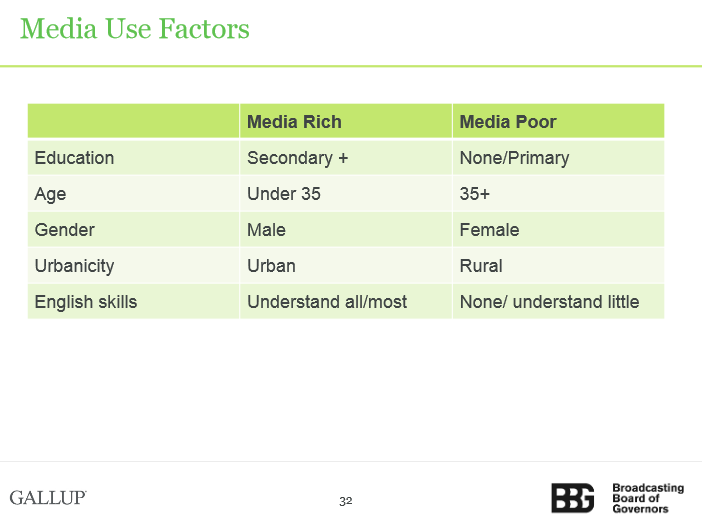Click the Rural cell
Screen dimensions: 702x526
(x=558, y=265)
